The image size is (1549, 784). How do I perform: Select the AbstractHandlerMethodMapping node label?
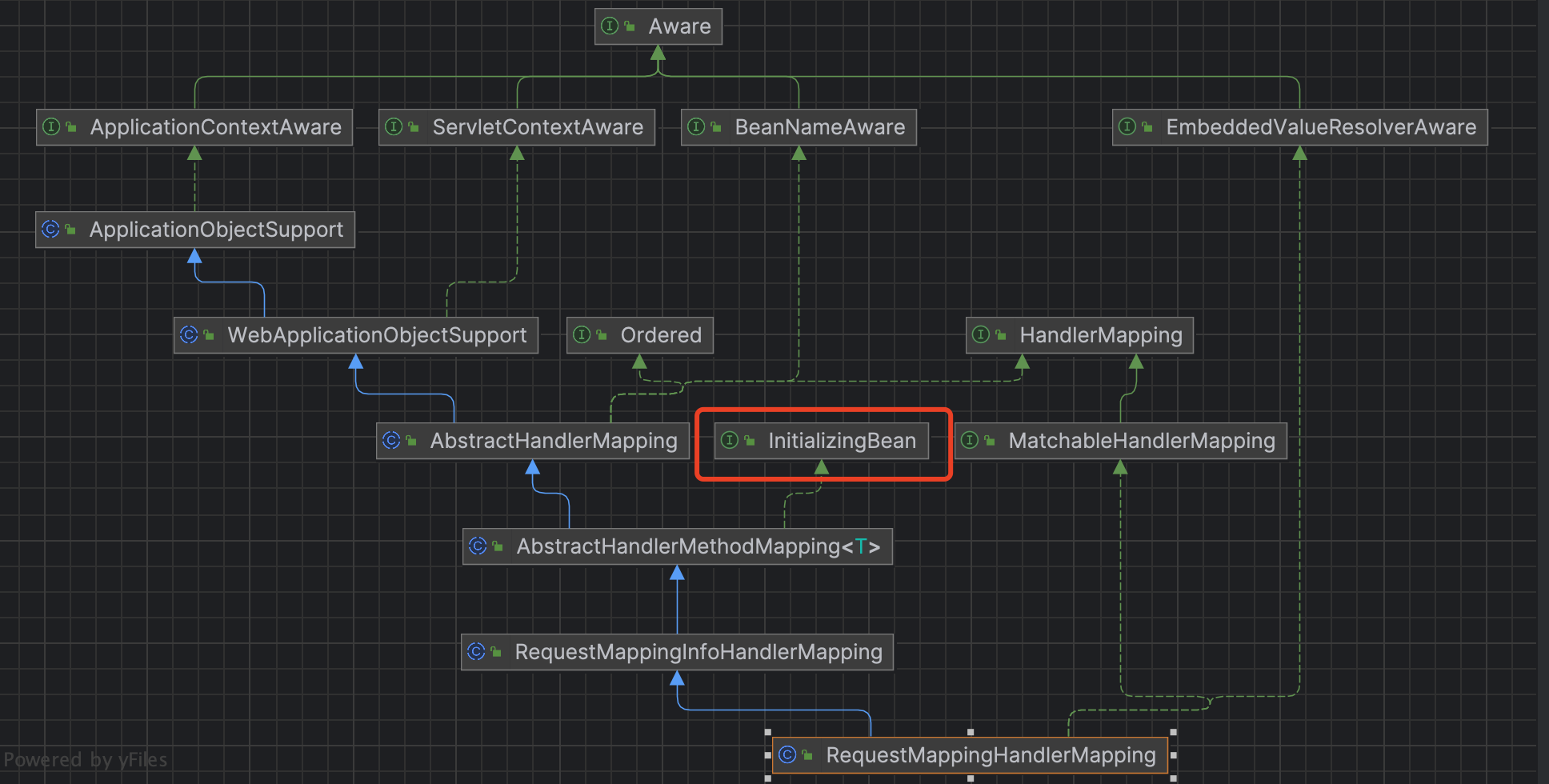click(x=678, y=546)
